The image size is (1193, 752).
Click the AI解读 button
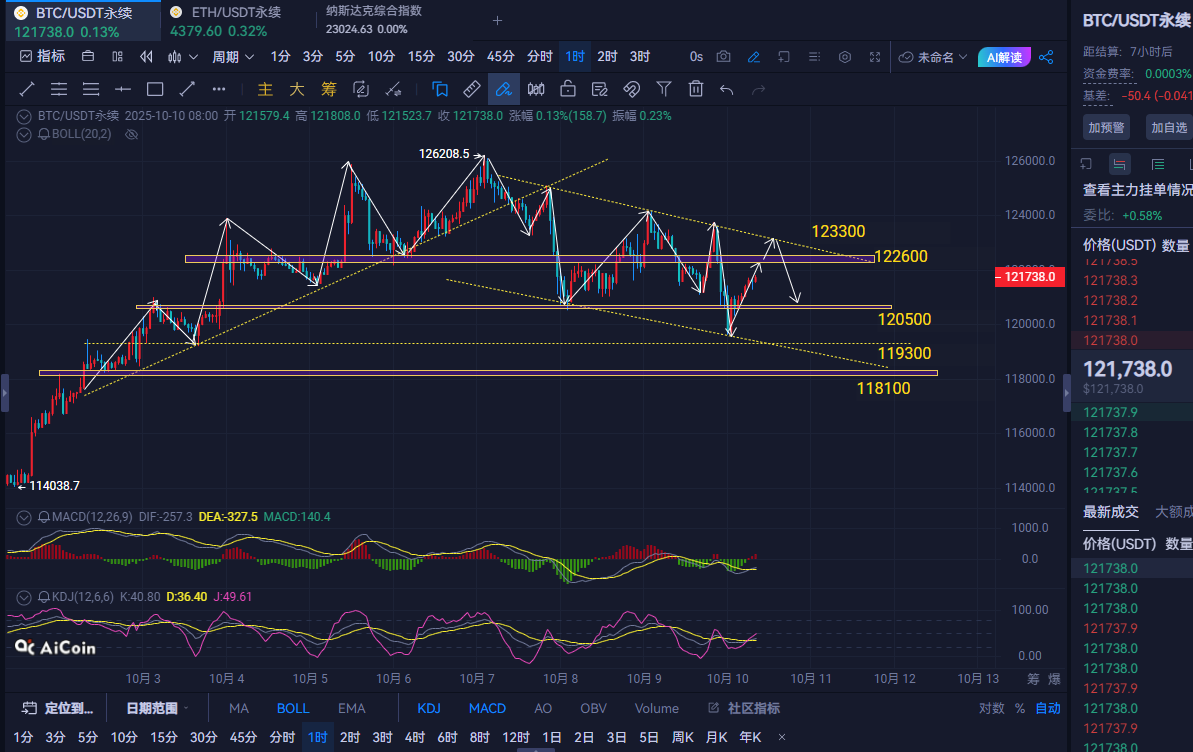(1004, 57)
